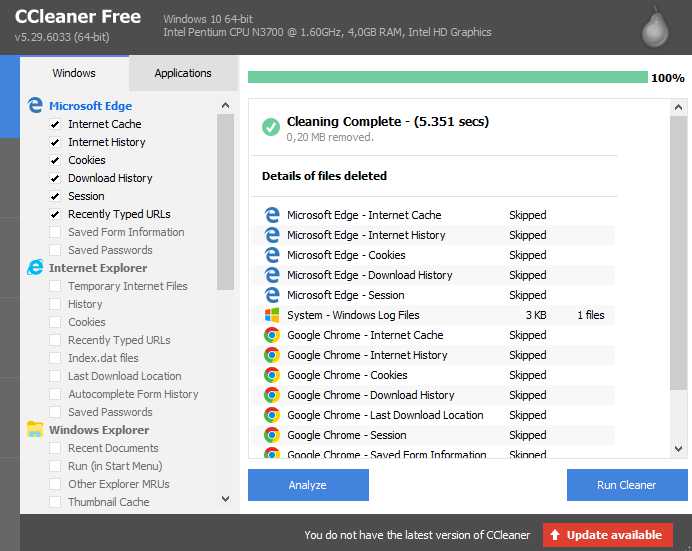Click the System - Windows Log Files row text
This screenshot has width=692, height=551.
click(353, 315)
